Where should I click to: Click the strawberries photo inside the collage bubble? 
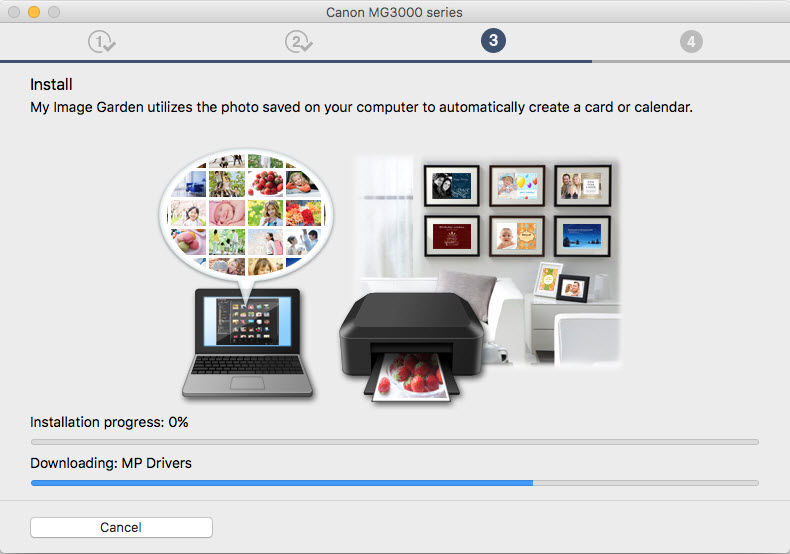click(268, 182)
